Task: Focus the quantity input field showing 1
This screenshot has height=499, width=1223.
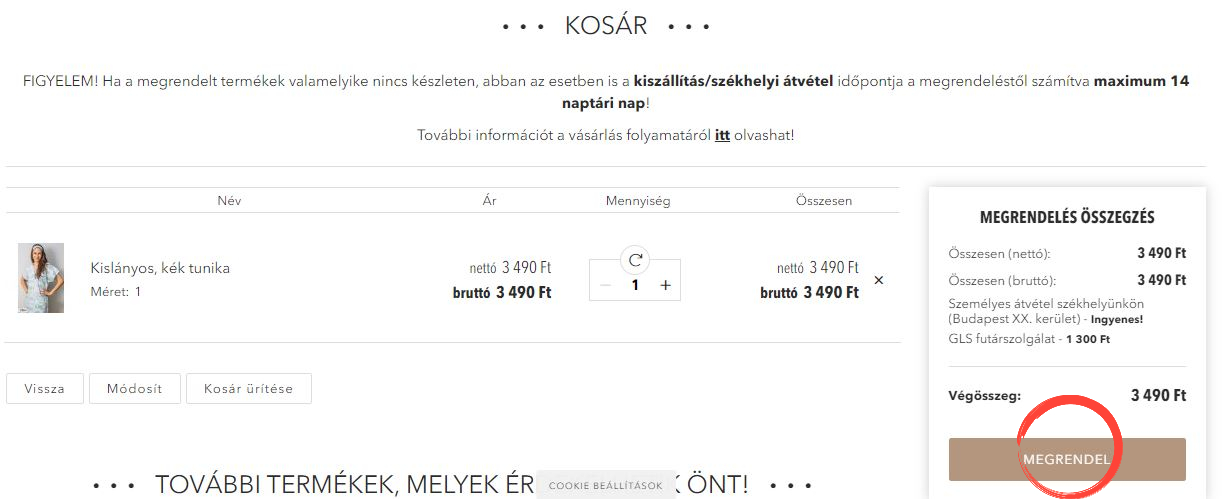Action: [x=635, y=285]
